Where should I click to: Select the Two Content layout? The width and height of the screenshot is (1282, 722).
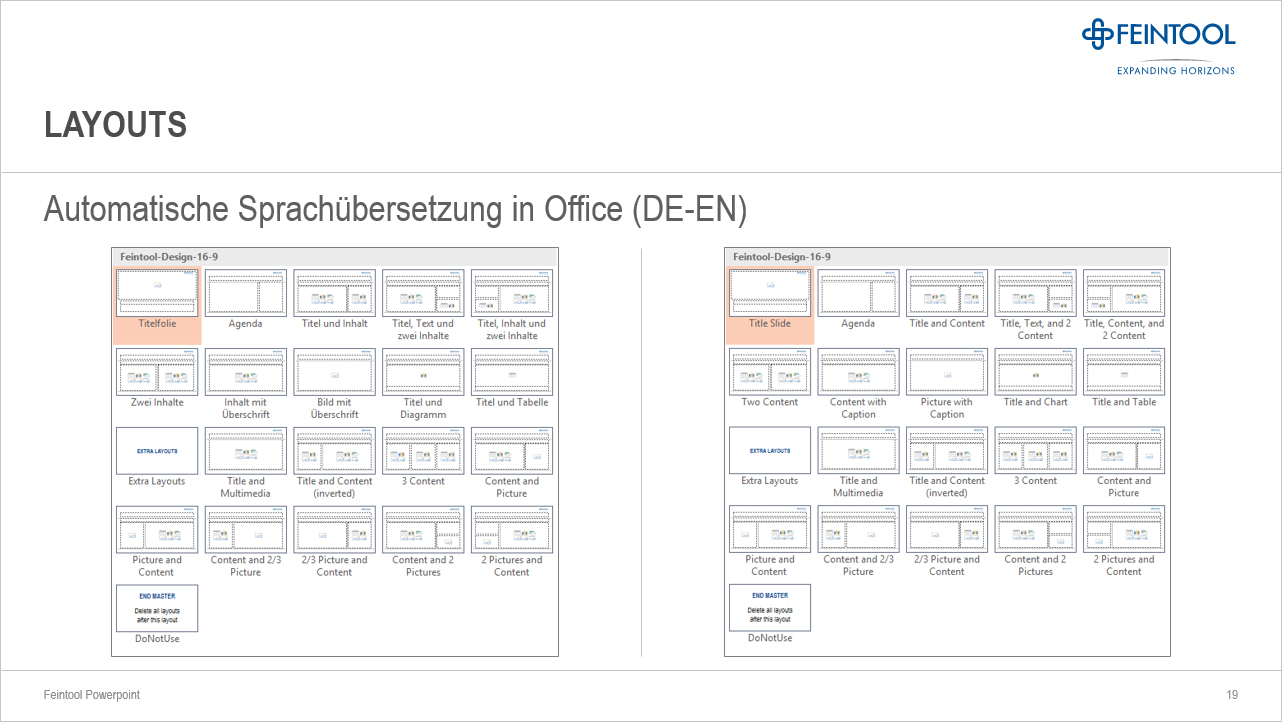click(x=770, y=372)
